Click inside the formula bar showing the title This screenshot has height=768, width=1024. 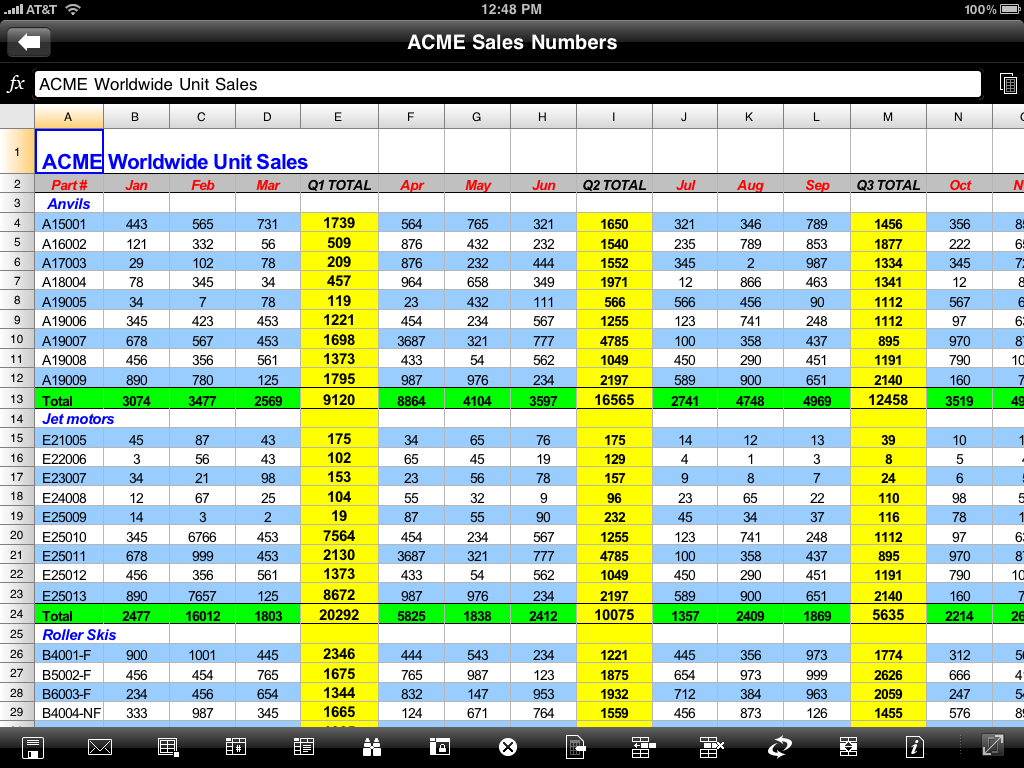point(300,84)
